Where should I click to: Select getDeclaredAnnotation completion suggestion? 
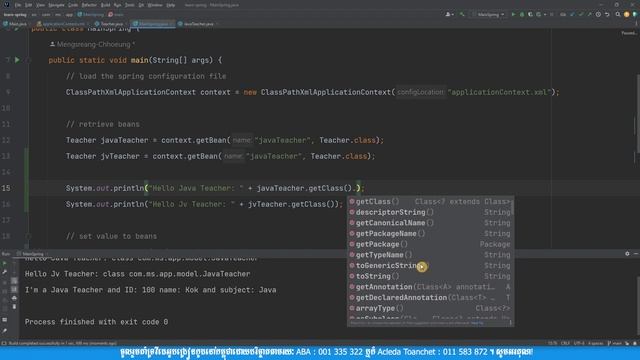431,298
